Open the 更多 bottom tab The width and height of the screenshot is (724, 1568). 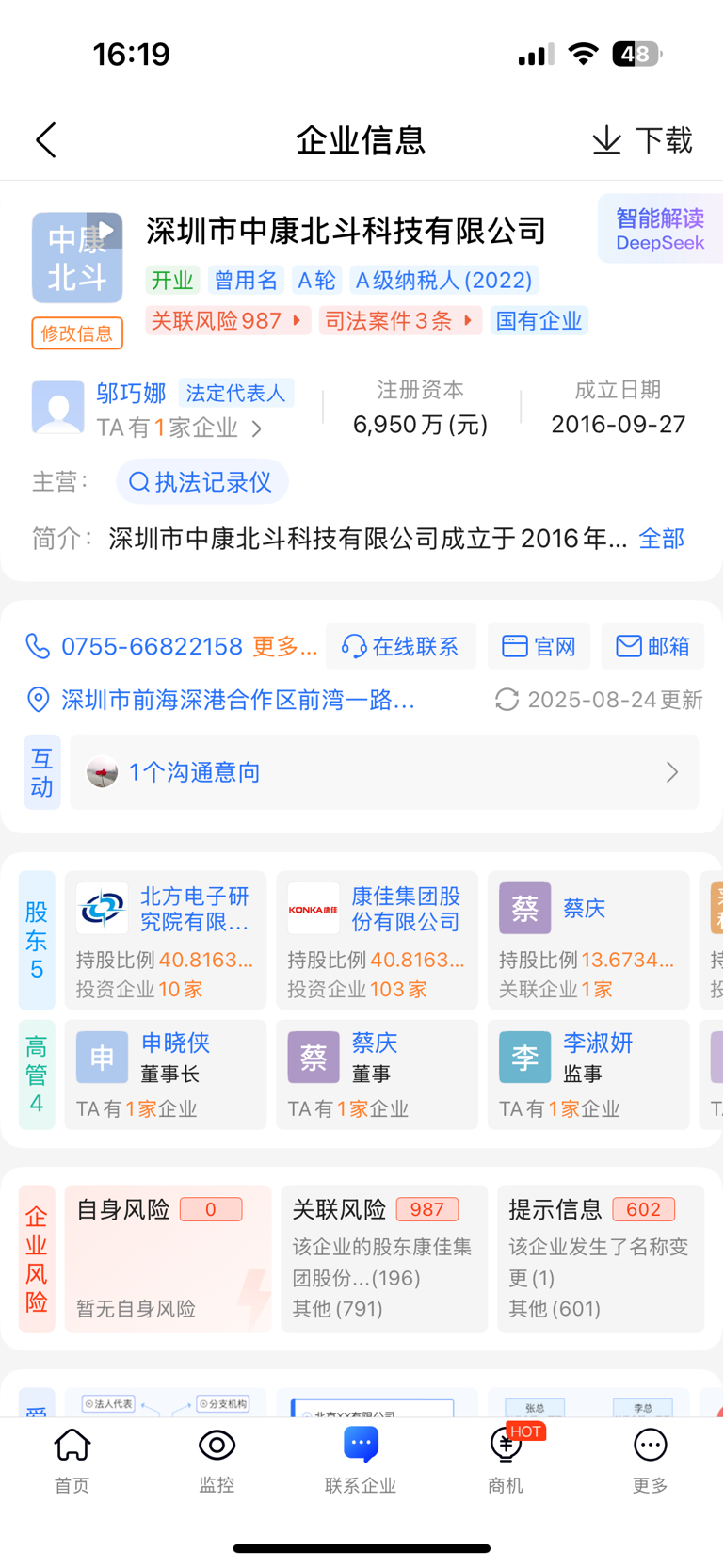(650, 1461)
